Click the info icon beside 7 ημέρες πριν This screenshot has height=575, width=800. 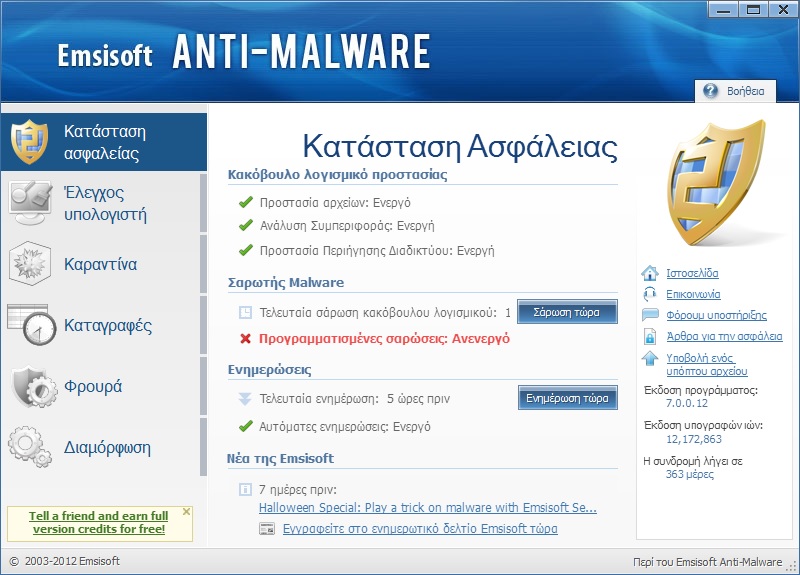(x=245, y=490)
